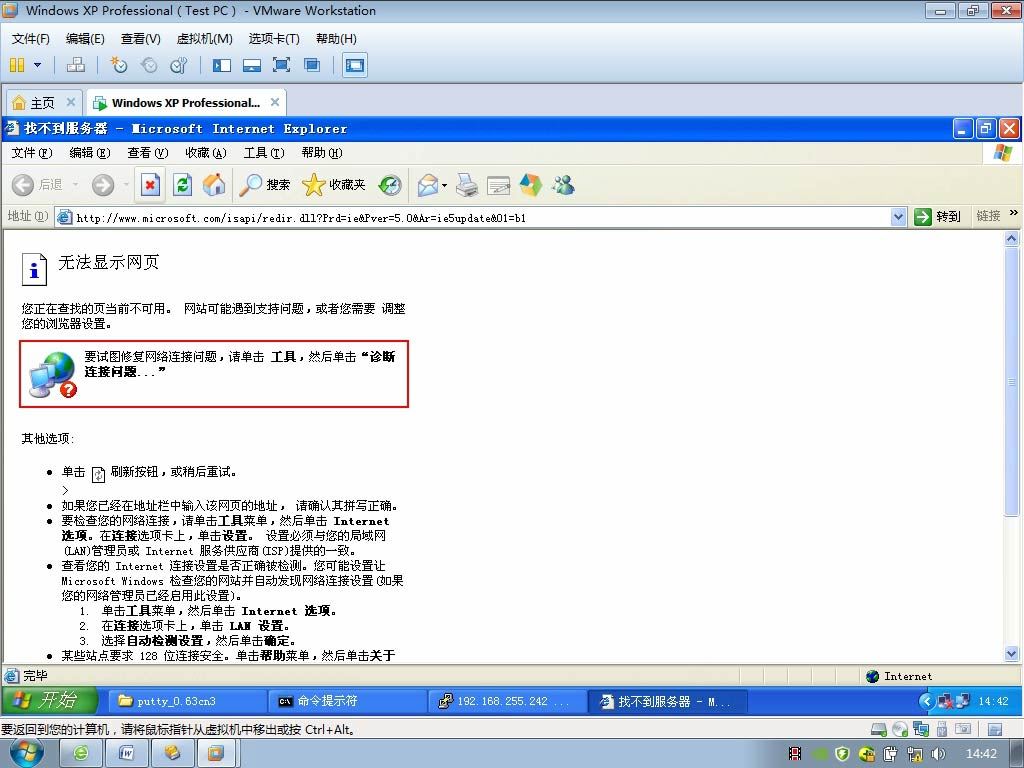1024x768 pixels.
Task: Take a VMware snapshot via clock icon
Action: [119, 65]
